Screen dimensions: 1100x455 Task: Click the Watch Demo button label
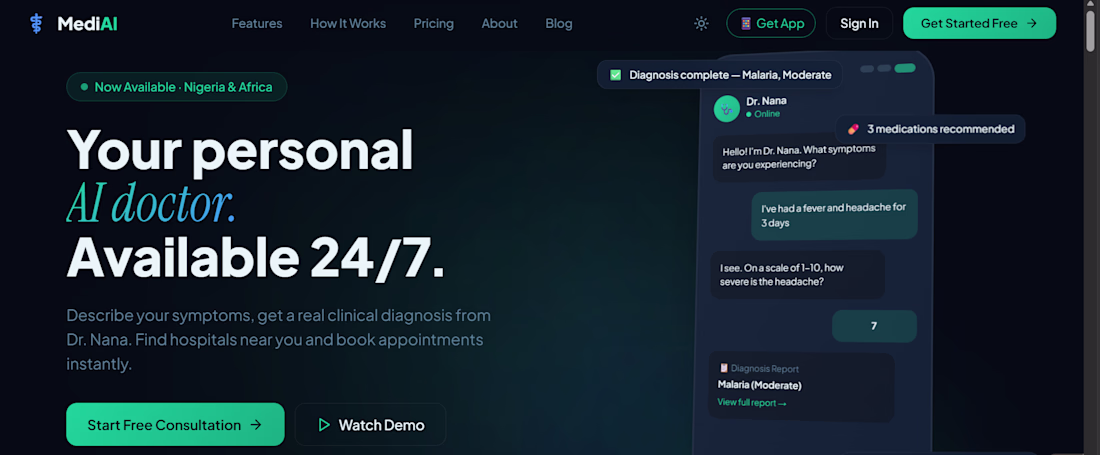(x=382, y=425)
